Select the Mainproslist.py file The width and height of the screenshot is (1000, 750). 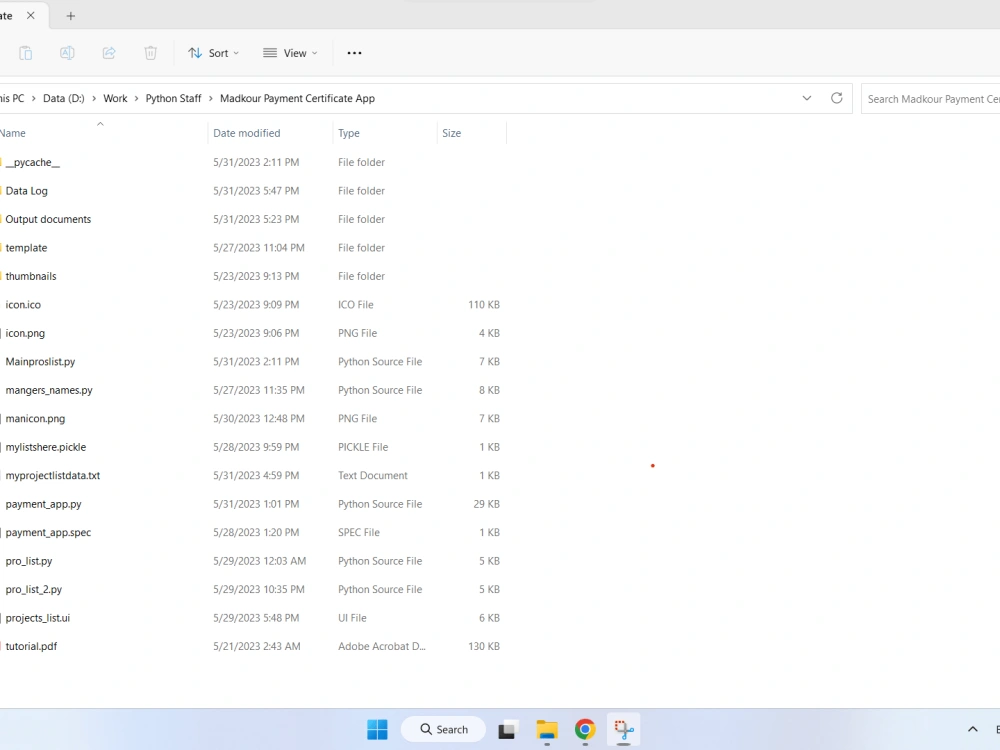(40, 362)
